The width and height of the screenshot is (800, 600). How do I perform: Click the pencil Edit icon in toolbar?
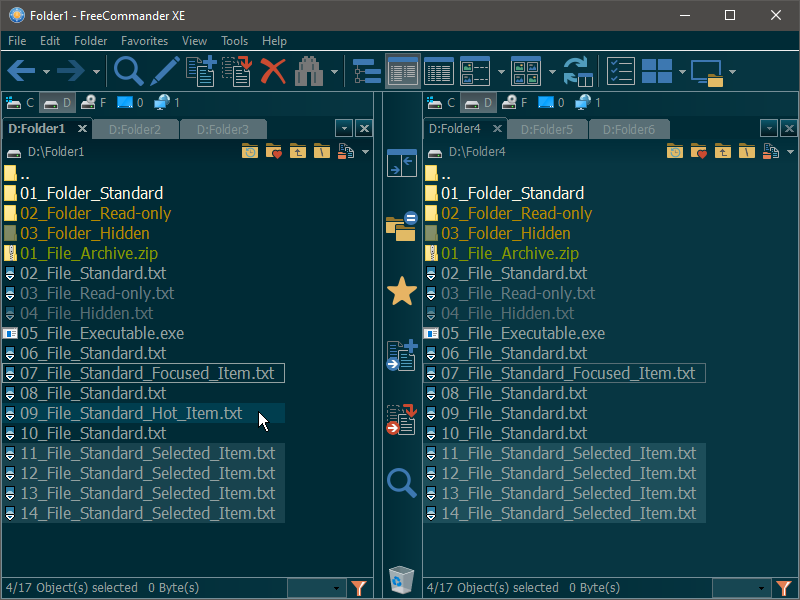click(165, 71)
